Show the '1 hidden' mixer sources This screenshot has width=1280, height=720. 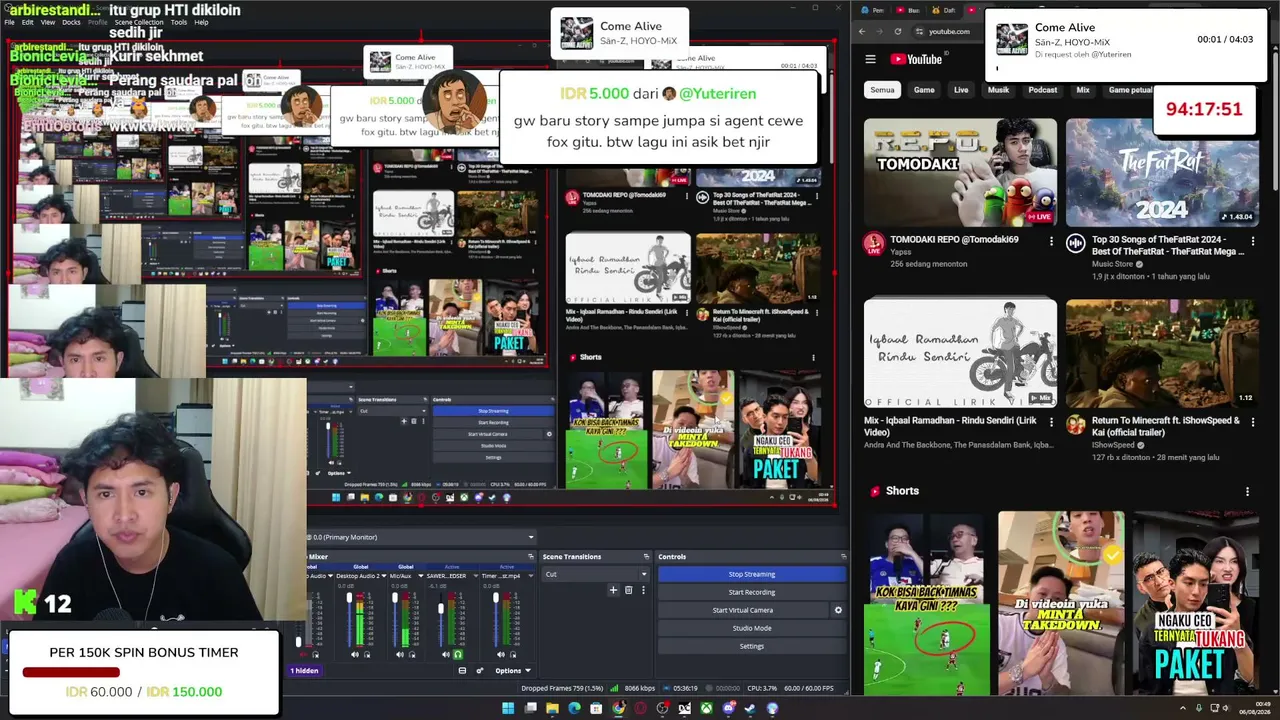[304, 670]
